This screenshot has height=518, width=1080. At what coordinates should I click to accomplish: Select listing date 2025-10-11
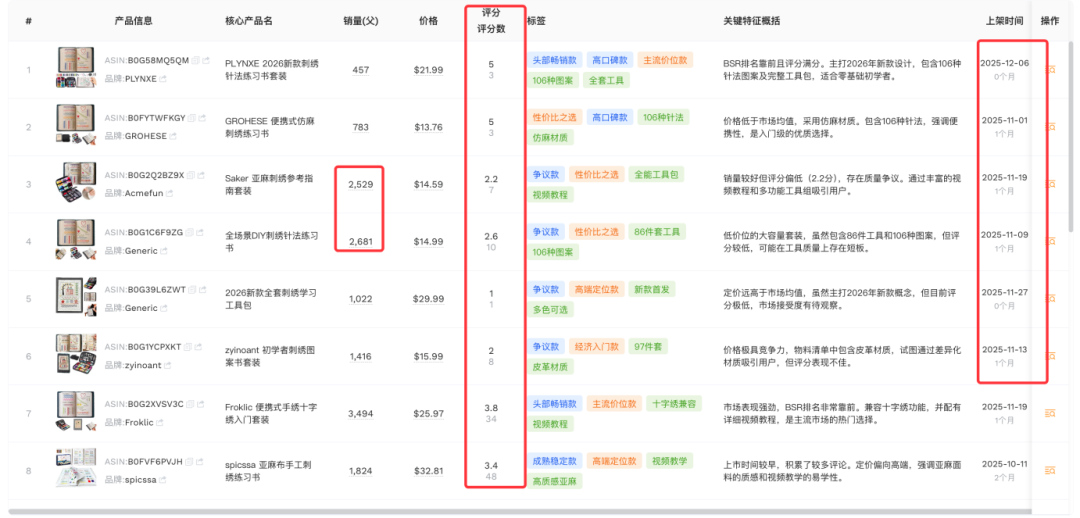pos(1005,464)
